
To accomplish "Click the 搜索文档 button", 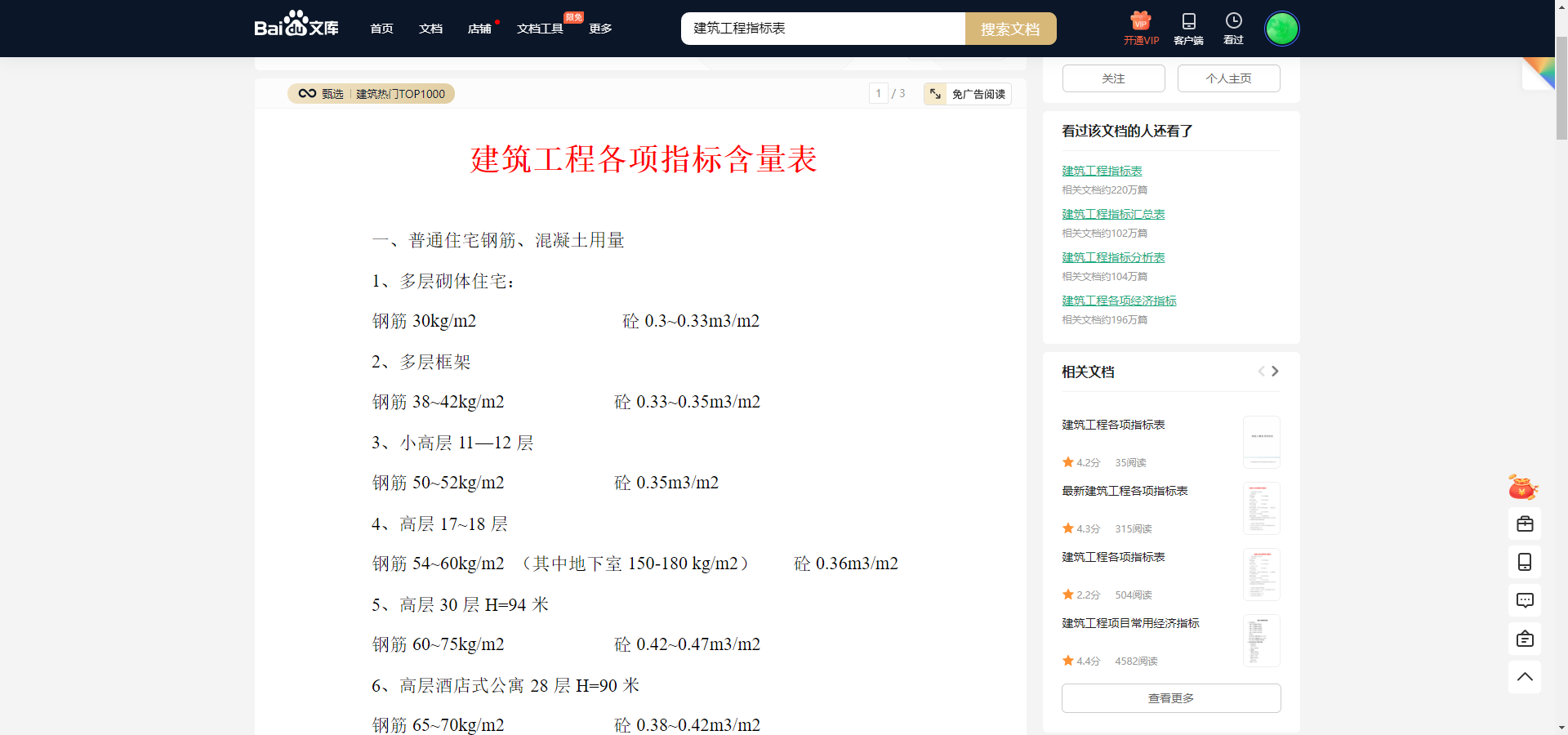I will [1010, 29].
